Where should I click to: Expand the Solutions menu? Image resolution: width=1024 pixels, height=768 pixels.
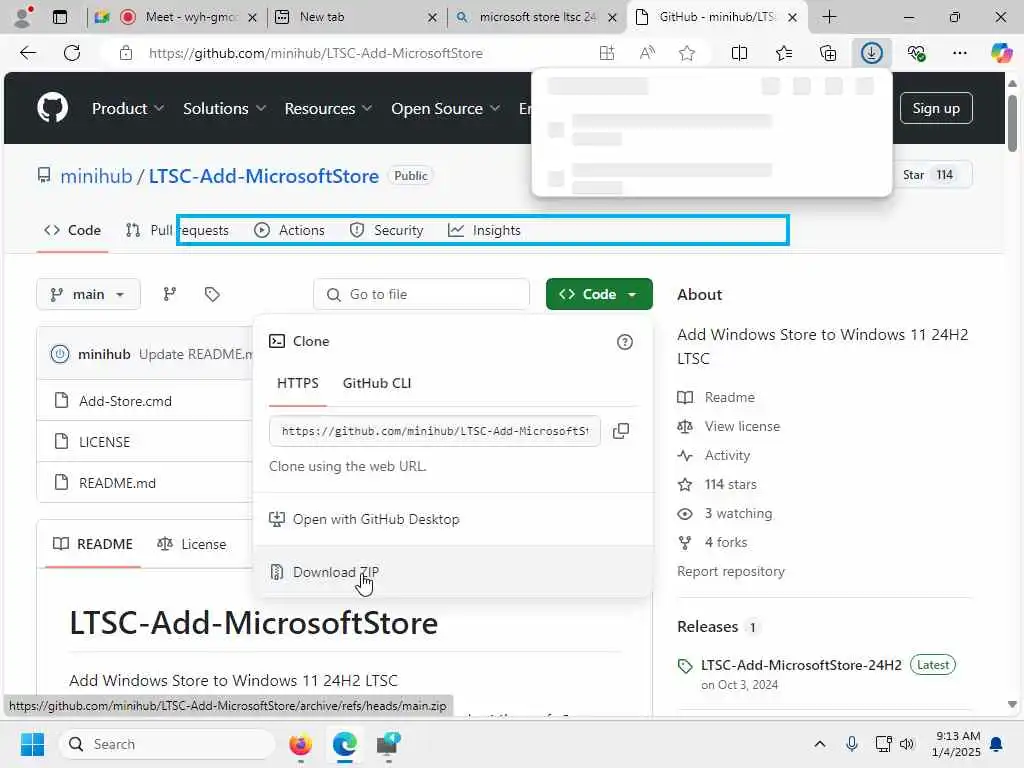tap(224, 108)
